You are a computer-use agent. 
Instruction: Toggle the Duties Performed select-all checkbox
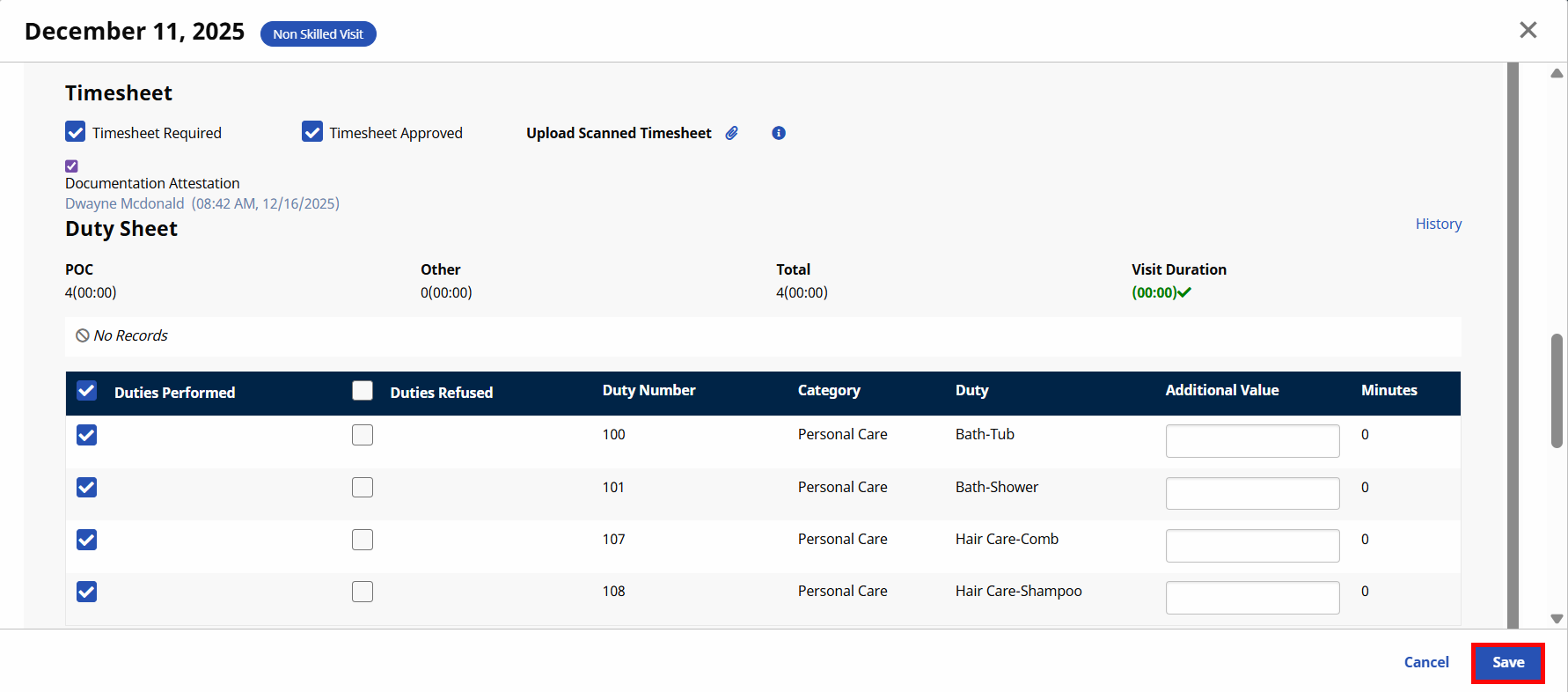pyautogui.click(x=86, y=391)
